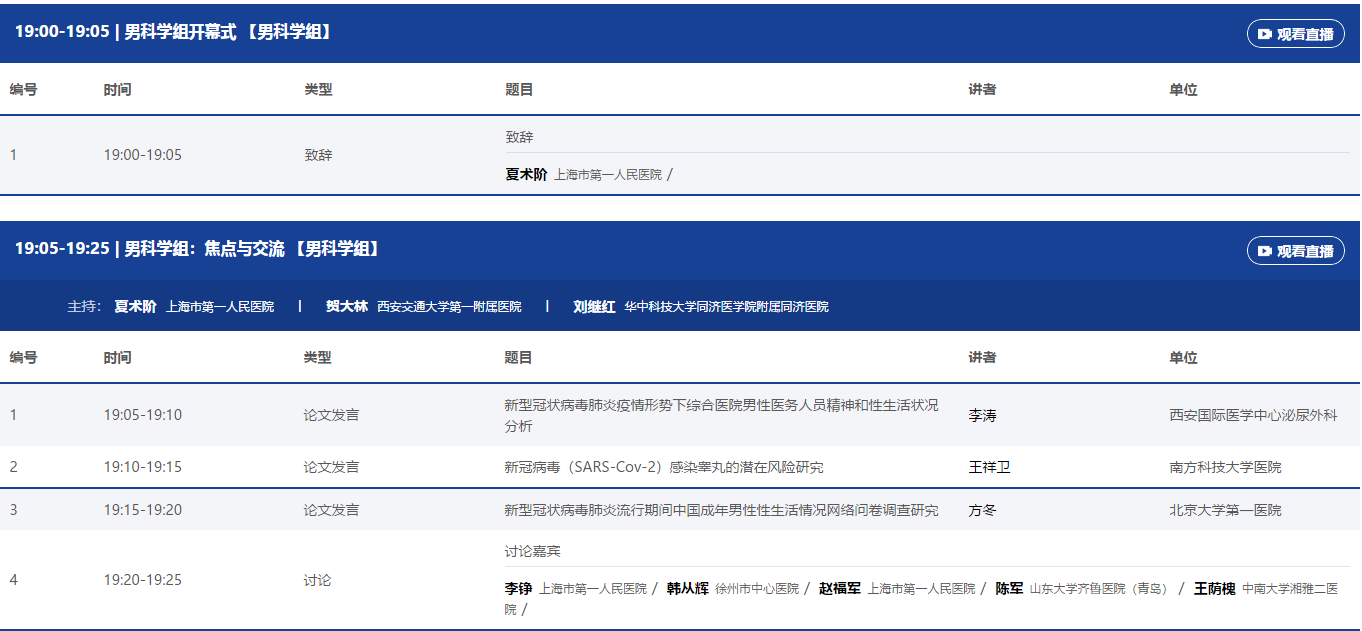
Task: Select discussion guest 赵福军
Action: click(839, 588)
